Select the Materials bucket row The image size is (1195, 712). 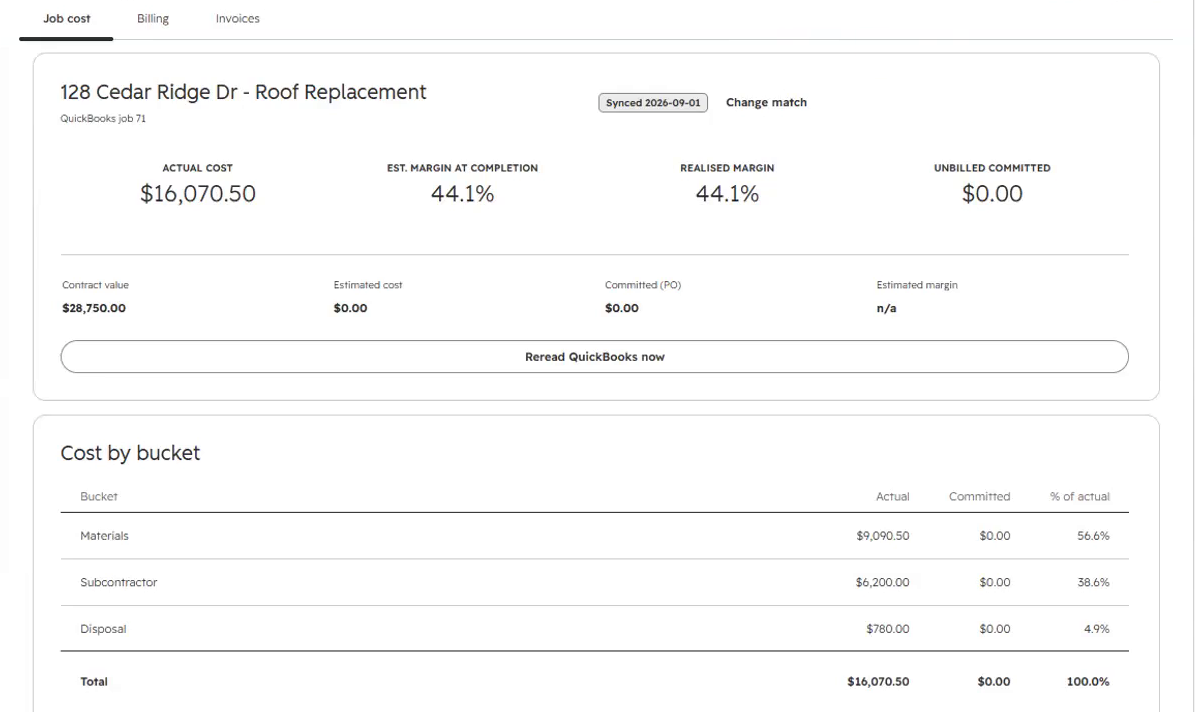coord(594,536)
